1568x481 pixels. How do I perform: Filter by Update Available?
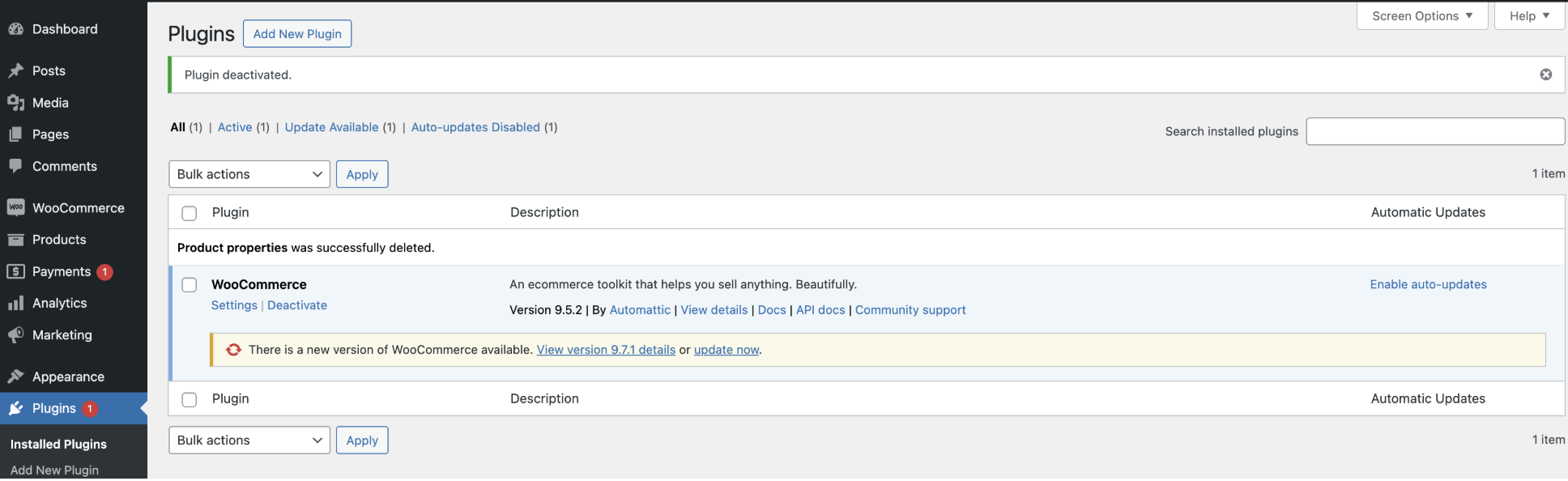coord(331,127)
